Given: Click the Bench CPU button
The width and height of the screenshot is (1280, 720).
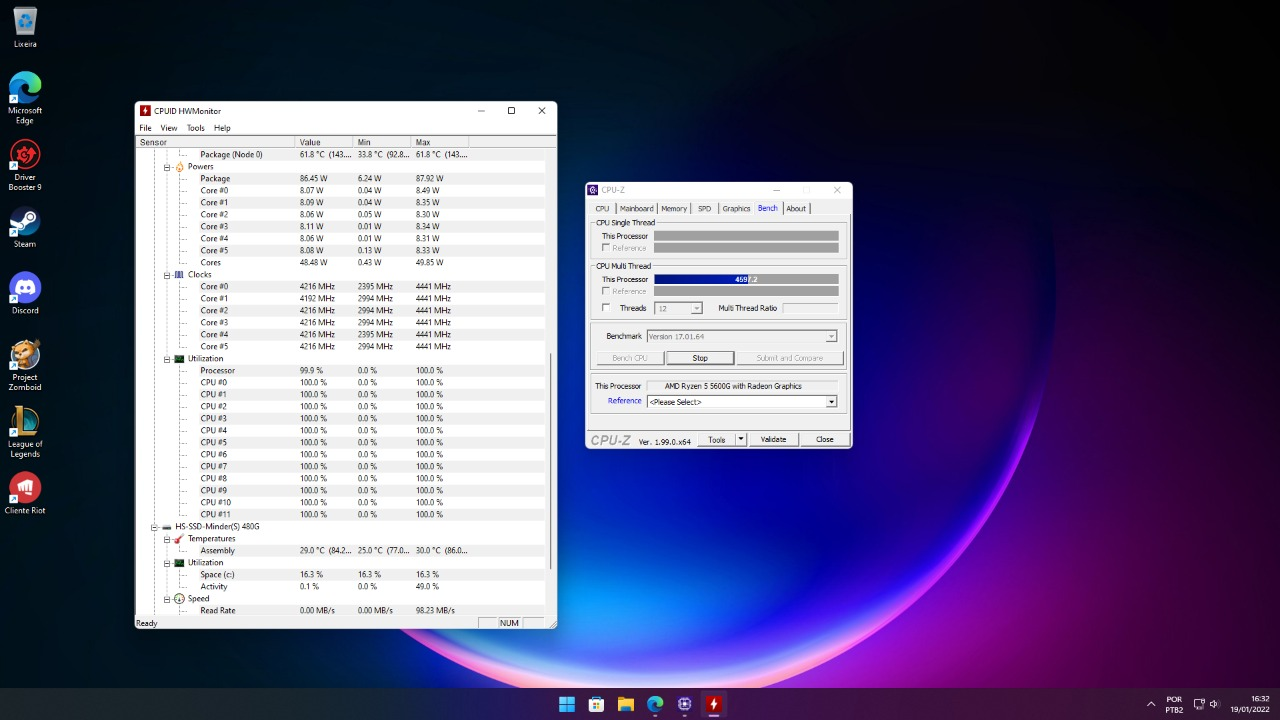Looking at the screenshot, I should [630, 358].
